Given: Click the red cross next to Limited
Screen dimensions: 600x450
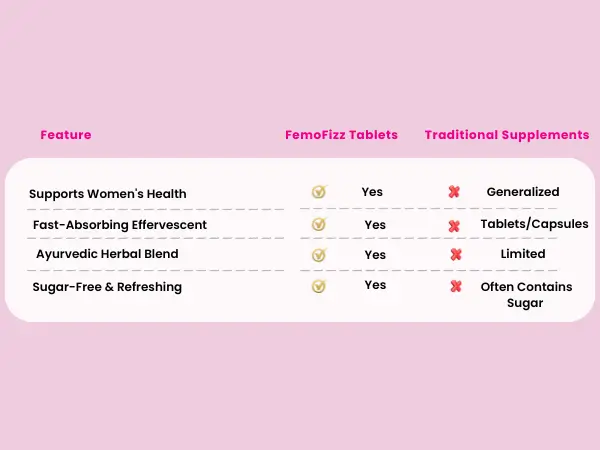Looking at the screenshot, I should pyautogui.click(x=456, y=255).
